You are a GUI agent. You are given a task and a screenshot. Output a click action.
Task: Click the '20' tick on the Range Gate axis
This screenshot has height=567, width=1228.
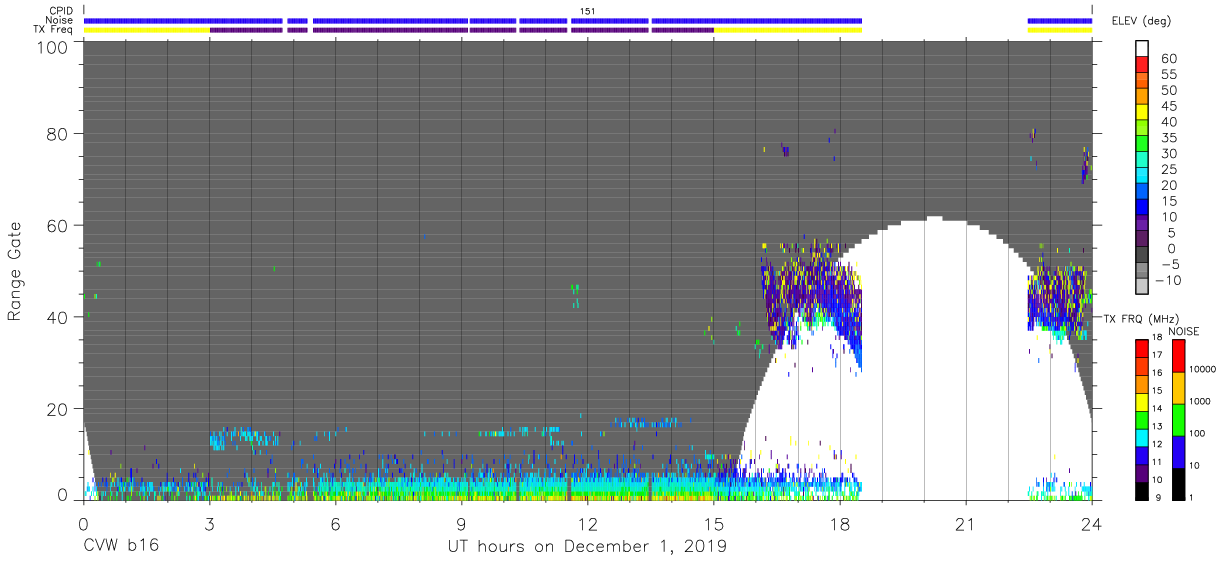(x=59, y=409)
